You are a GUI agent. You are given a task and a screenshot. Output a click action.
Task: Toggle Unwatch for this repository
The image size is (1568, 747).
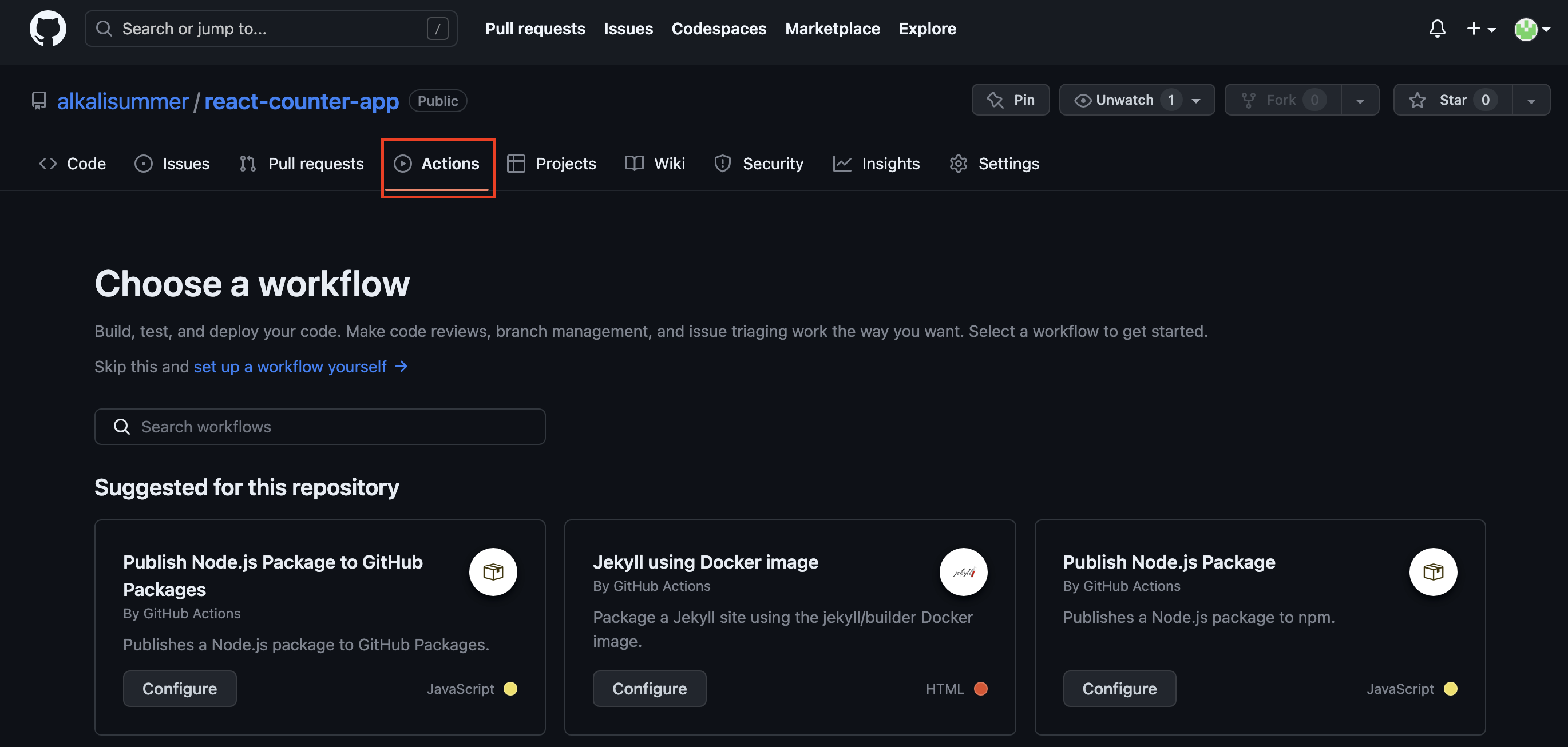(1124, 100)
